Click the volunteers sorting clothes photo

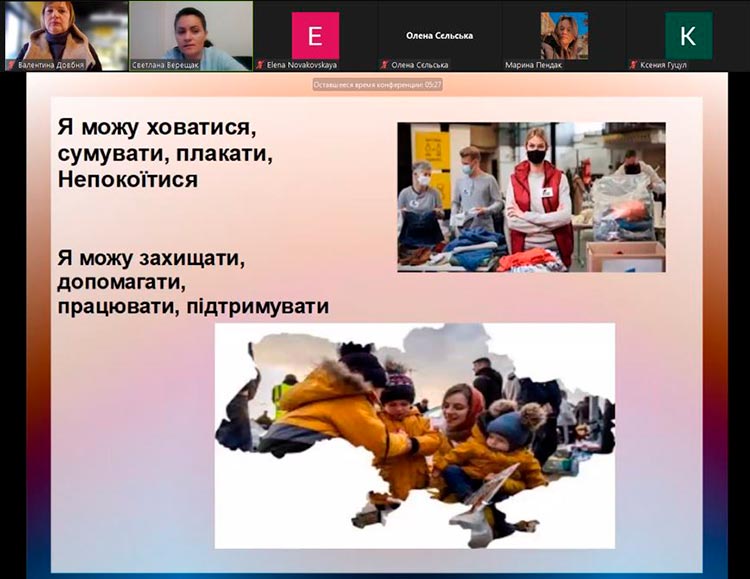[x=530, y=196]
